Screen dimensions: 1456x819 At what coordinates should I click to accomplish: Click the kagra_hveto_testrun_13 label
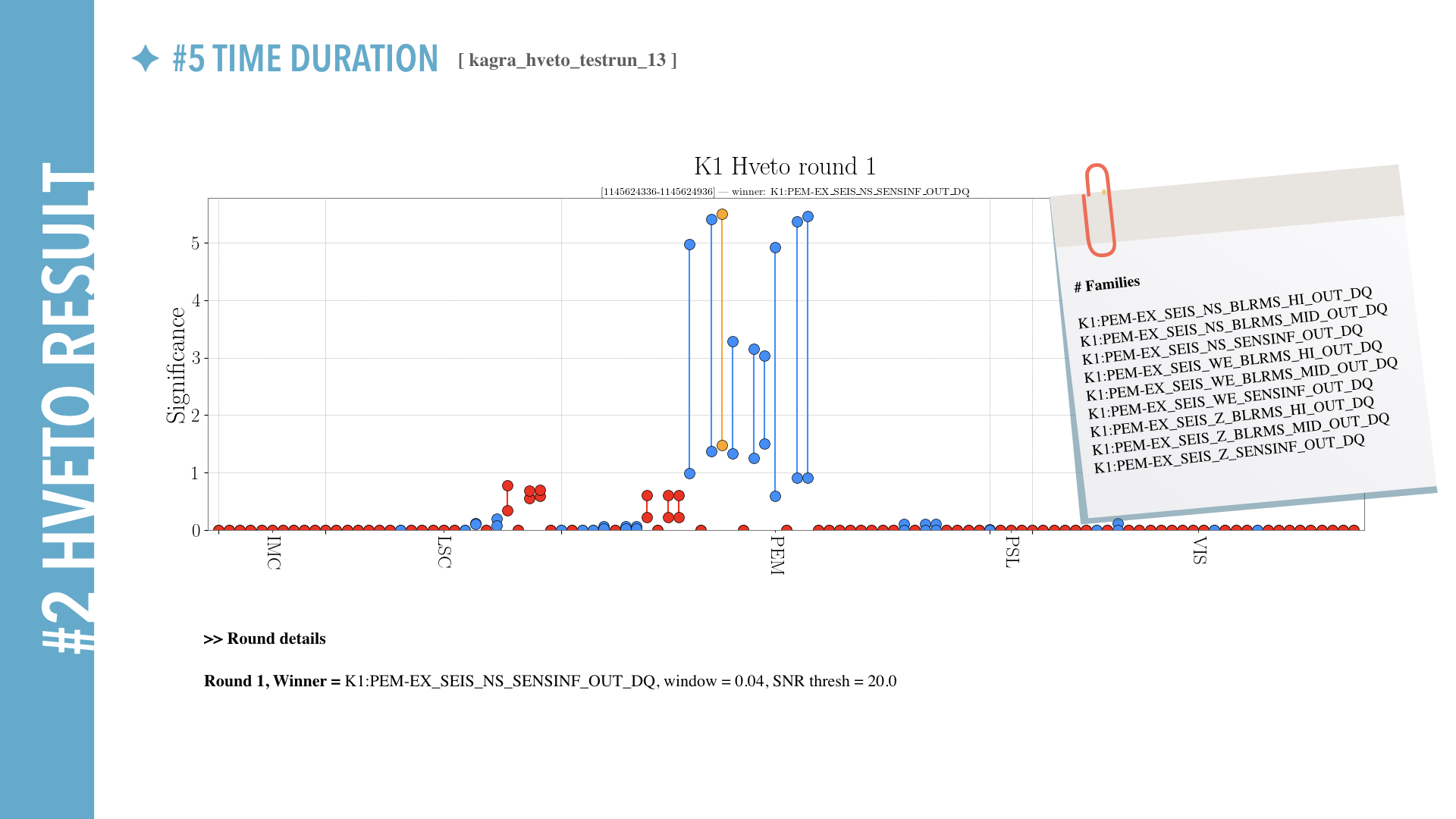tap(567, 60)
